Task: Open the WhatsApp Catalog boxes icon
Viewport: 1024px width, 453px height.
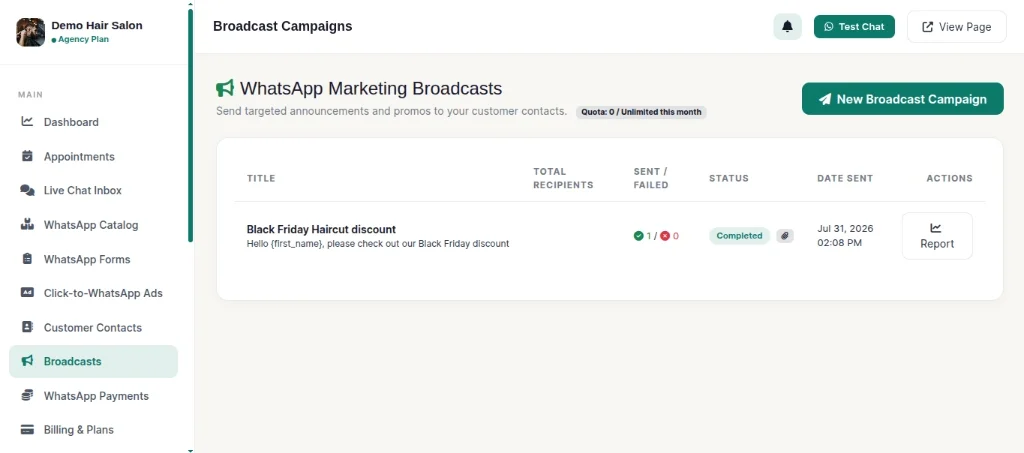Action: (x=27, y=225)
